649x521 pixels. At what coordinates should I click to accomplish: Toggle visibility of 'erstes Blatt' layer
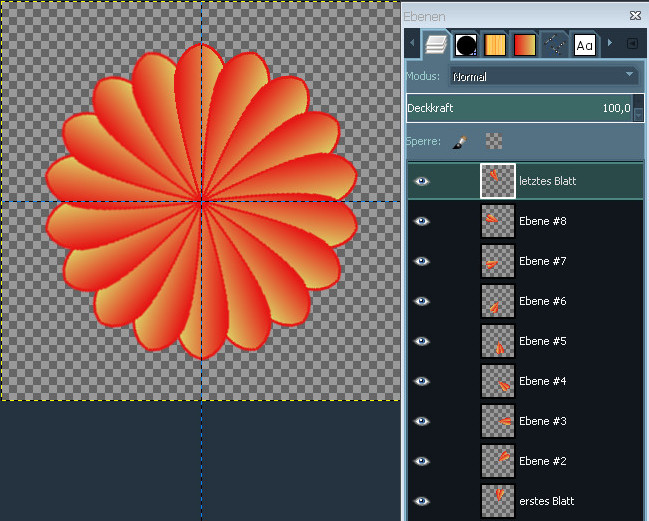[x=422, y=501]
